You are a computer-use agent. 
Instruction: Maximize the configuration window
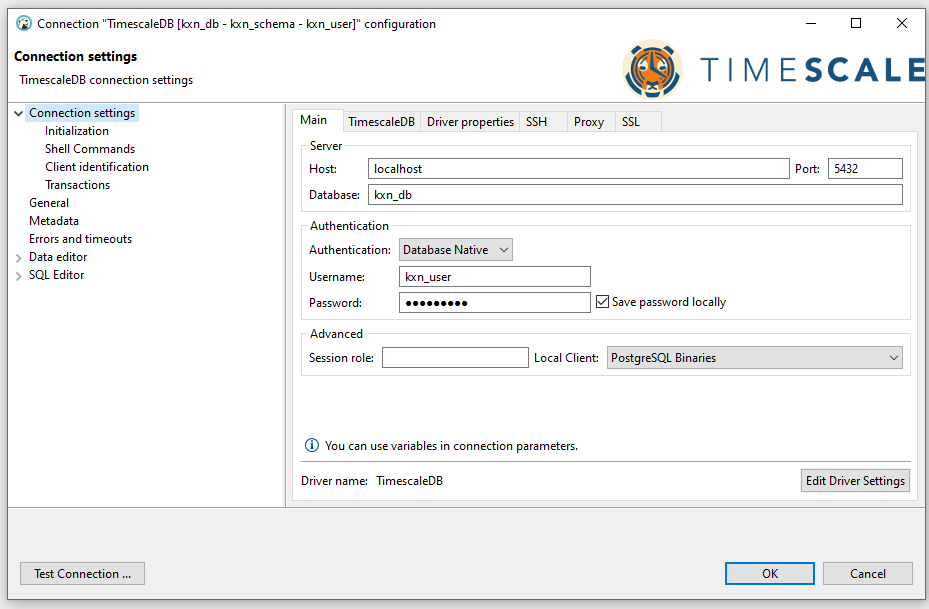[x=856, y=23]
